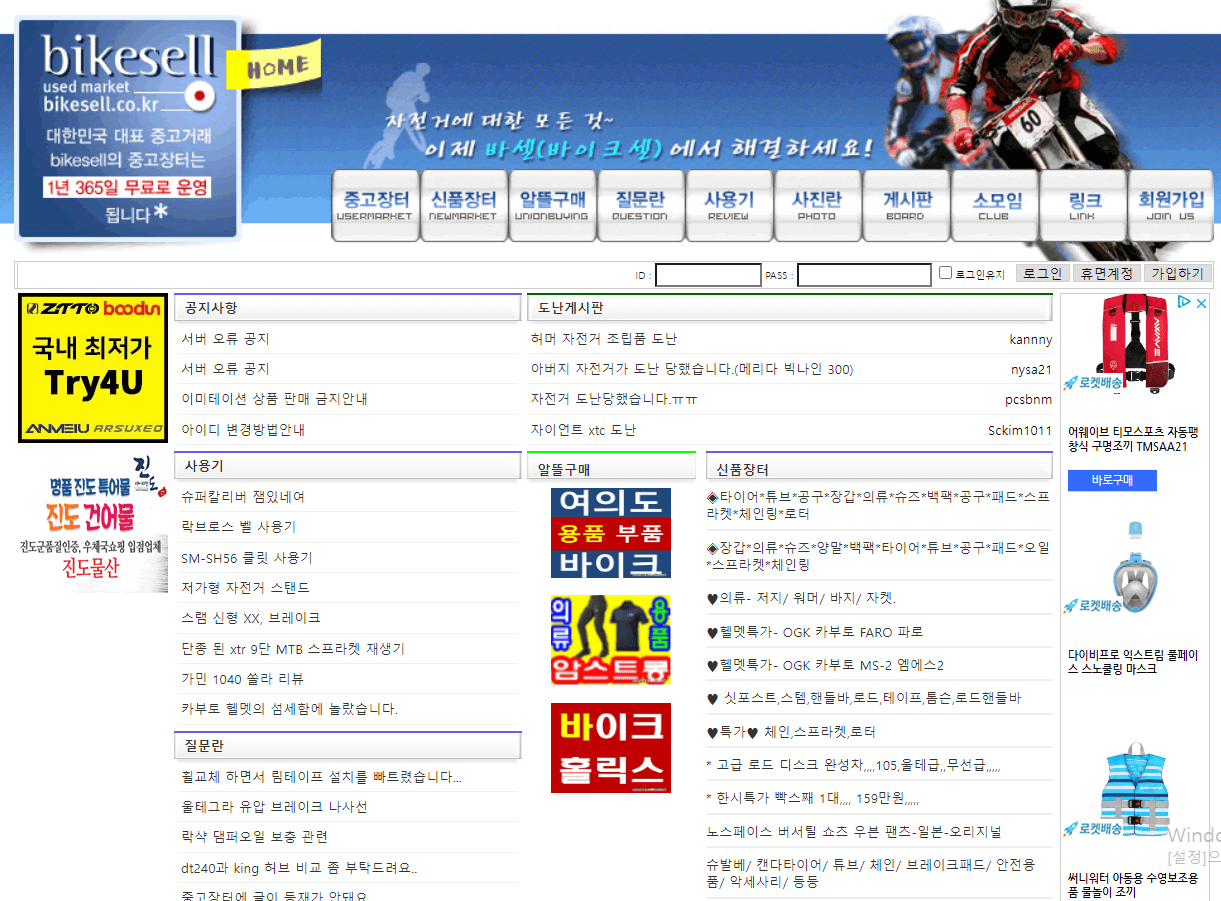Select the 알뜰구매 (UNIONBUYING) icon
The height and width of the screenshot is (901, 1221).
click(552, 205)
